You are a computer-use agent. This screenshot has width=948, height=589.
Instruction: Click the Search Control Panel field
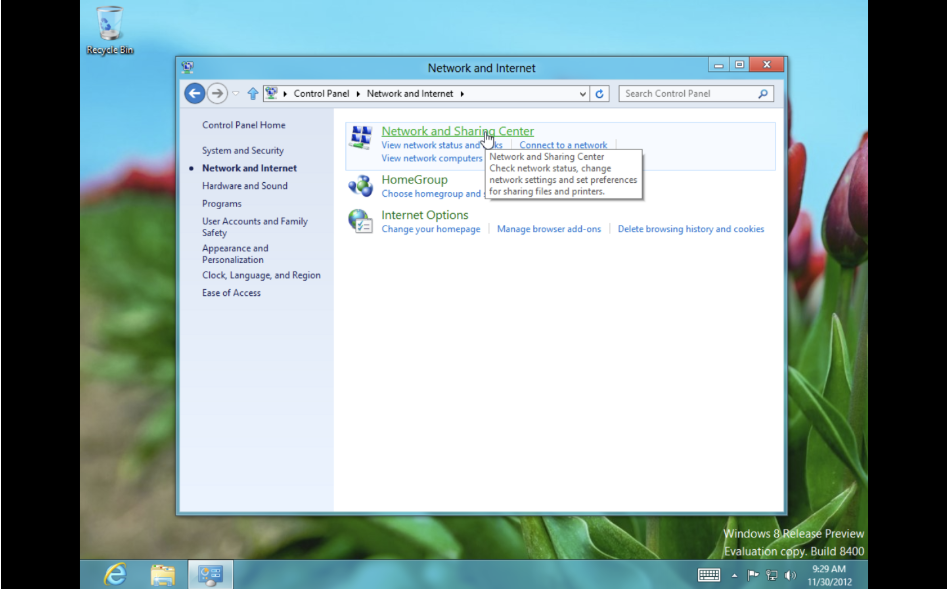[696, 94]
